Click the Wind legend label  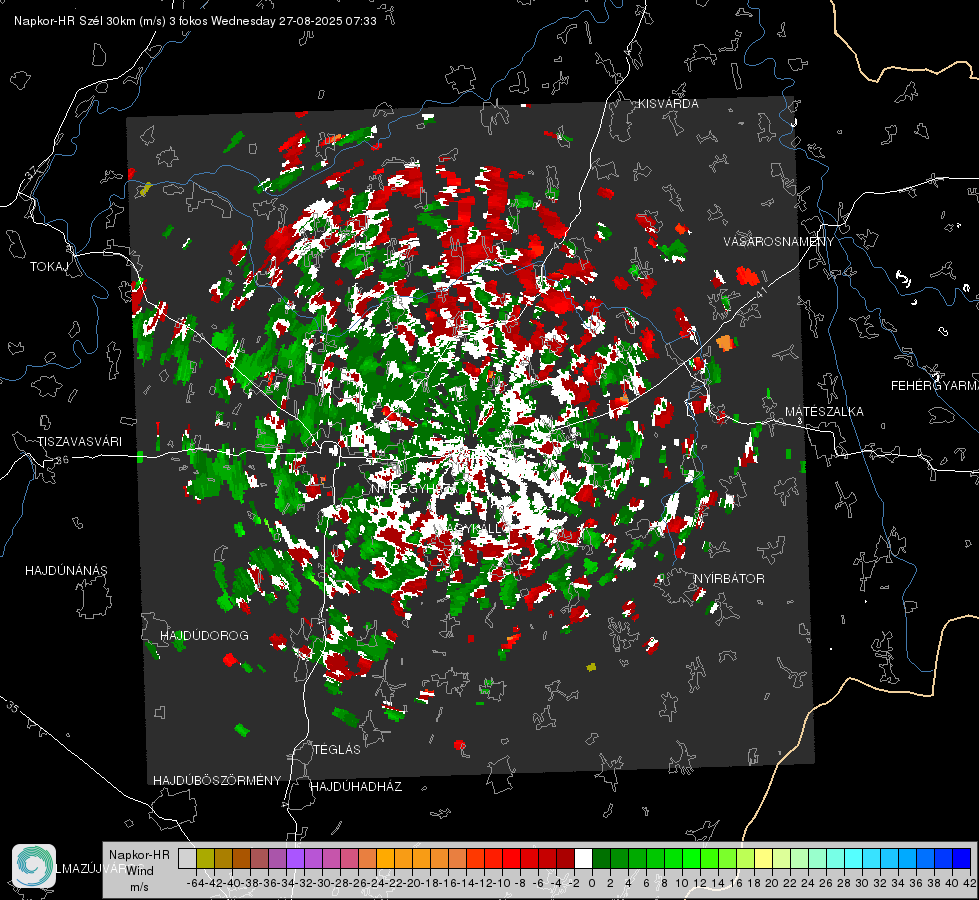coord(139,871)
